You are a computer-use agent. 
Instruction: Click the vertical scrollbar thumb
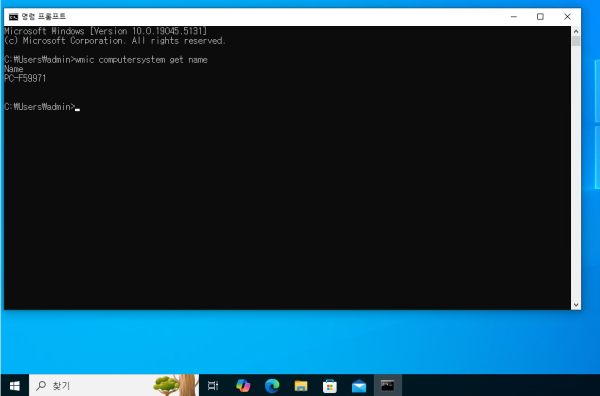point(576,41)
